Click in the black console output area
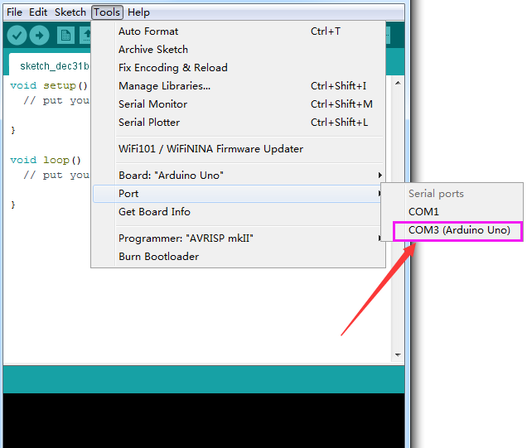This screenshot has width=527, height=448. [204, 420]
